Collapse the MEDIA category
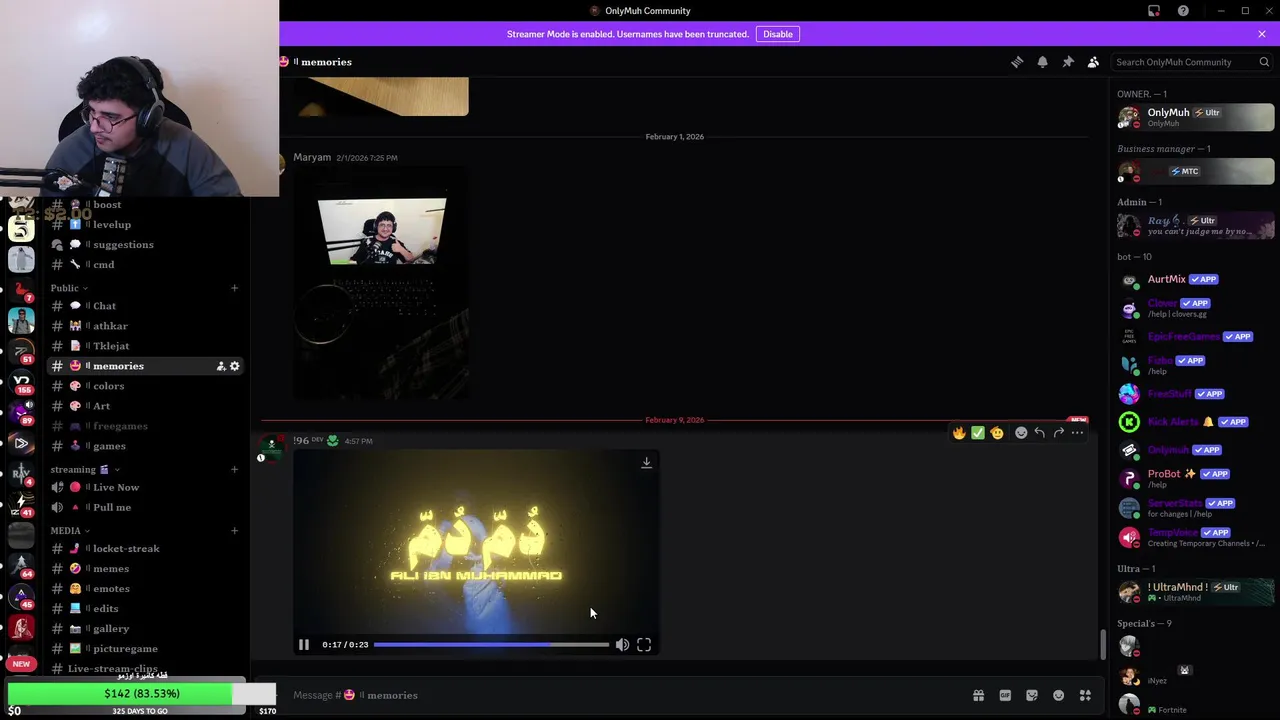 [70, 531]
